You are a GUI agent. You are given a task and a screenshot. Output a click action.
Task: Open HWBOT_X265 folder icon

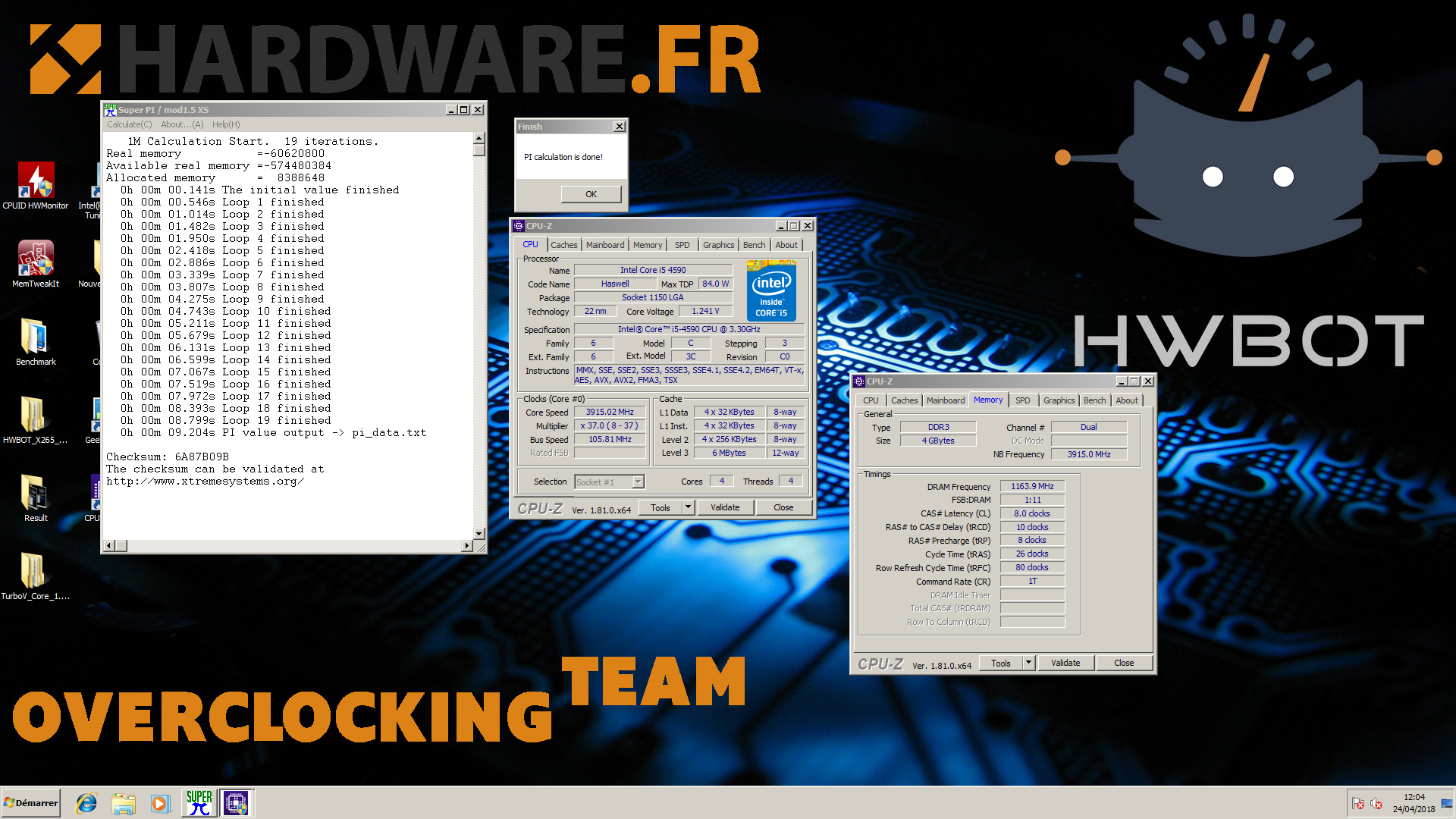click(x=36, y=420)
